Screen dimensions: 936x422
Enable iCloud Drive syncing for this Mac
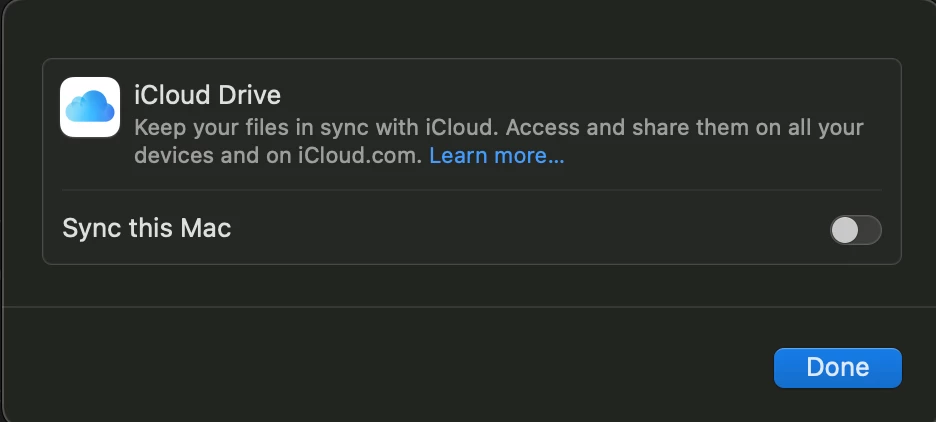click(x=855, y=229)
